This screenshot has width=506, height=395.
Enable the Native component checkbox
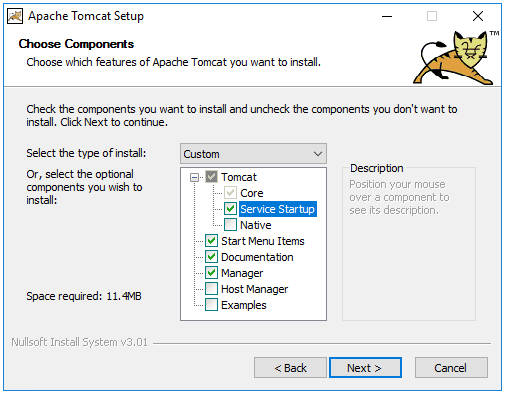coord(230,225)
